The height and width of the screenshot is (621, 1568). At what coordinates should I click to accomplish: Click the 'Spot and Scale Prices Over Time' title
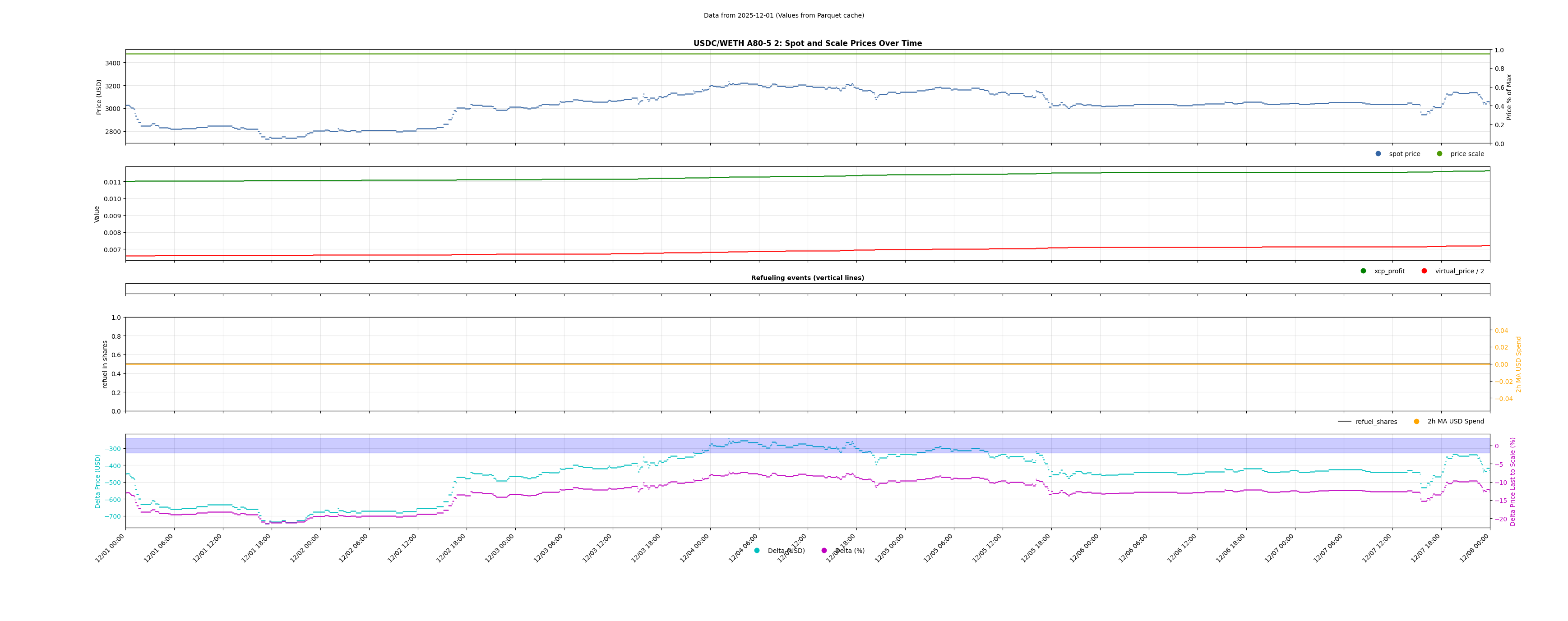click(x=807, y=43)
